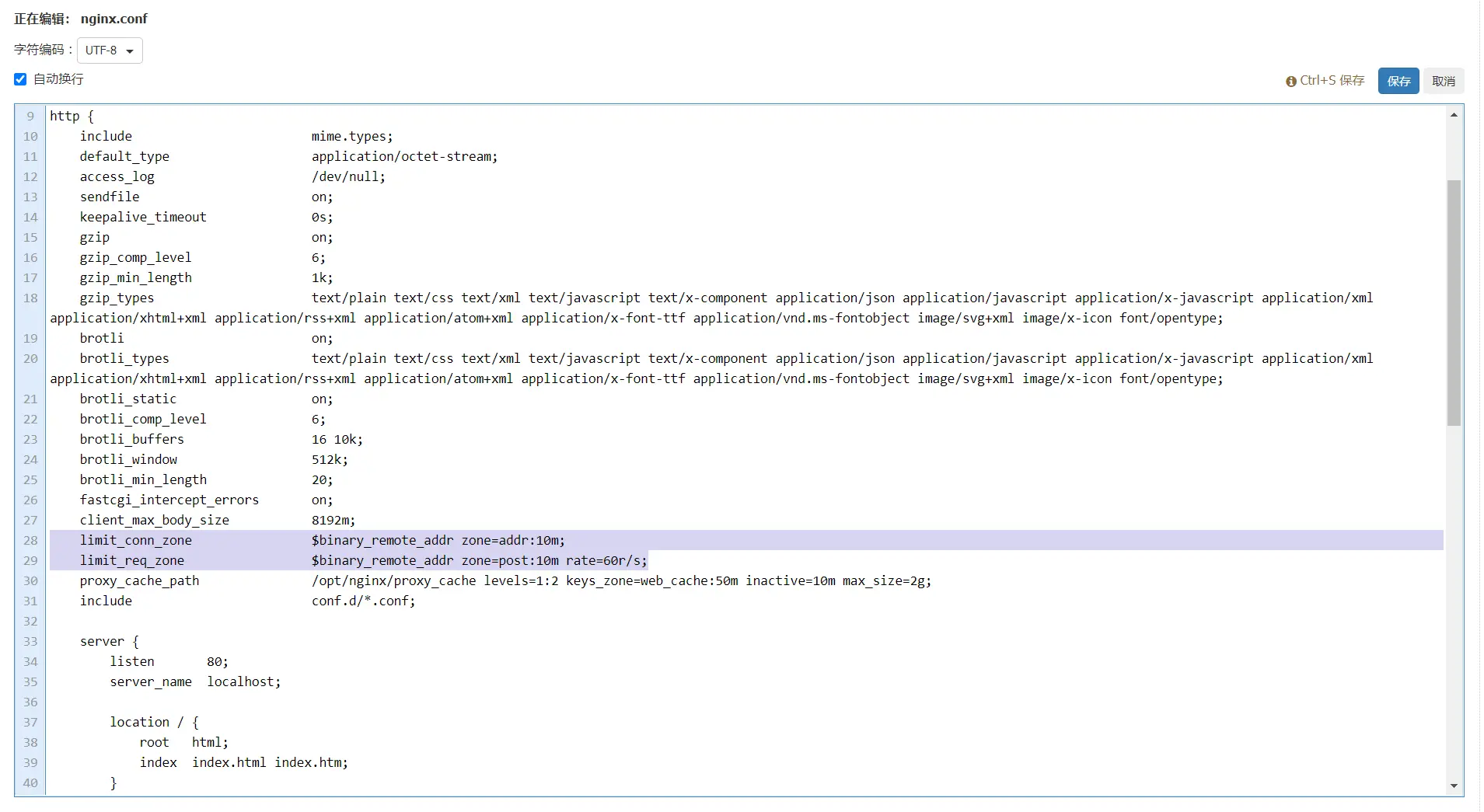Click the 'brotli_static' directive
Screen dimensions: 1484x812
pyautogui.click(x=128, y=399)
